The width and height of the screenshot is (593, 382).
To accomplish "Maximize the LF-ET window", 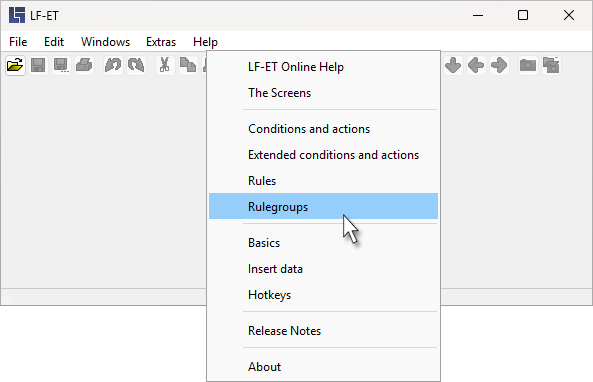I will [x=523, y=16].
